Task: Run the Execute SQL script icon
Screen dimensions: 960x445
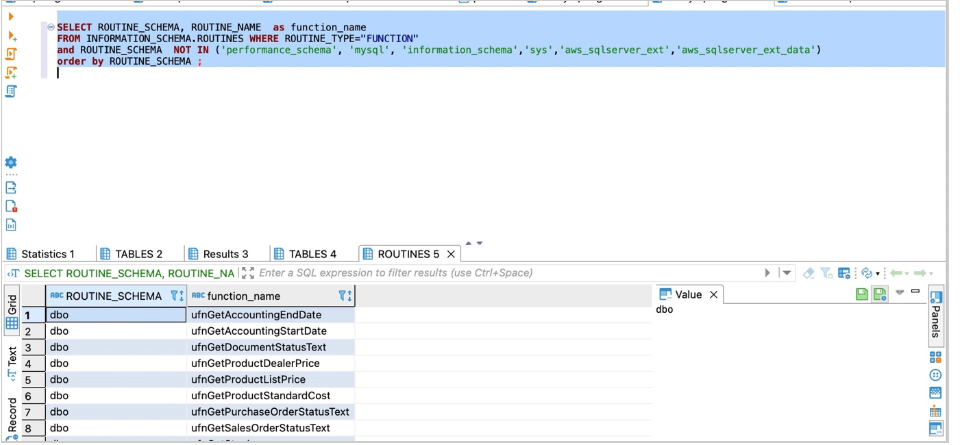Action: (x=11, y=54)
